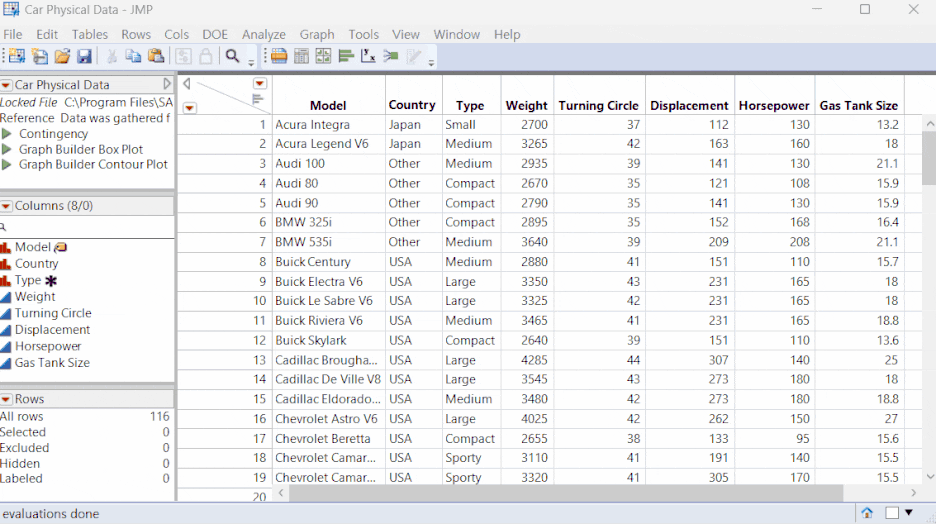Click the 'Small' type cell for Acura Integra
The image size is (936, 524).
(x=472, y=125)
